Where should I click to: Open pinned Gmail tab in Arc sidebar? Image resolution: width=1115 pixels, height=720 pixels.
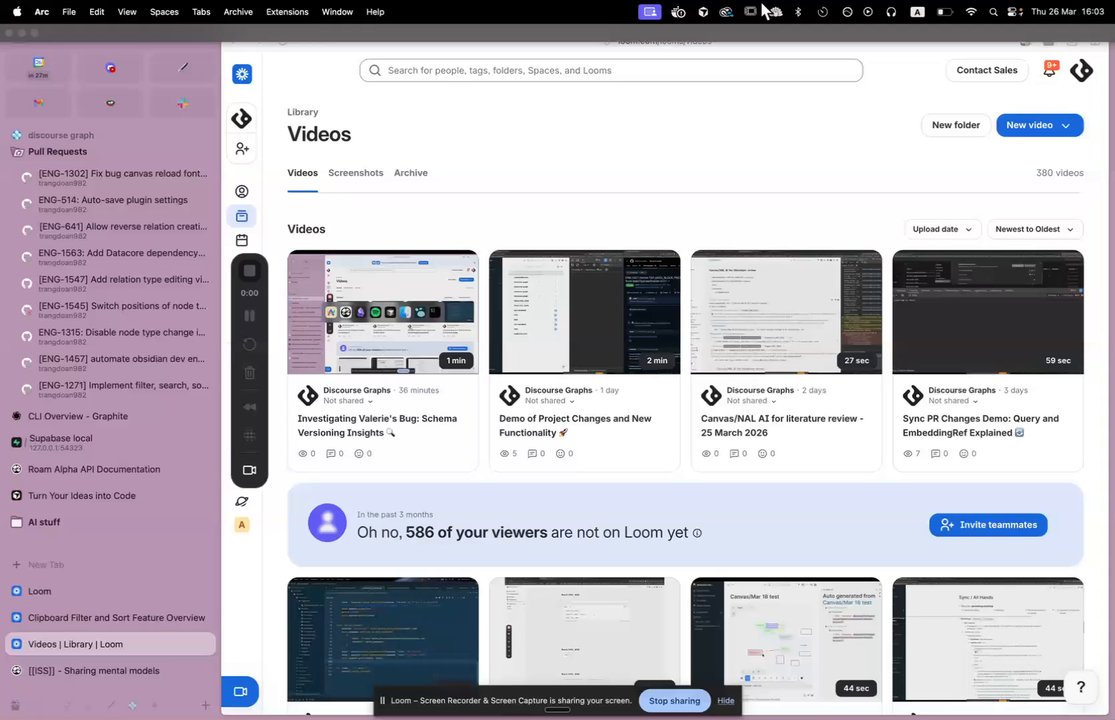pyautogui.click(x=38, y=103)
